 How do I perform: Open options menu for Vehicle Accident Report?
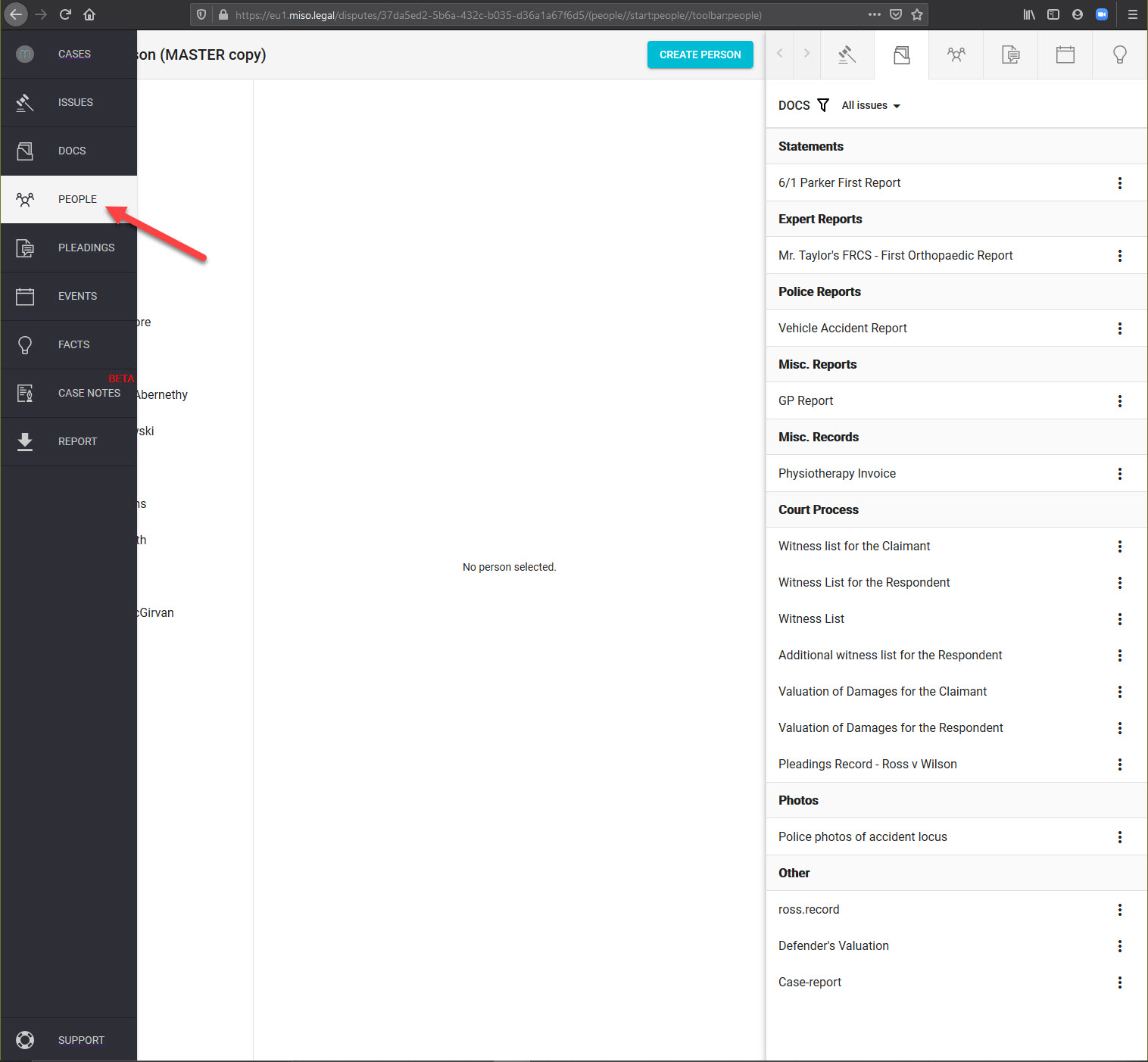(x=1119, y=329)
